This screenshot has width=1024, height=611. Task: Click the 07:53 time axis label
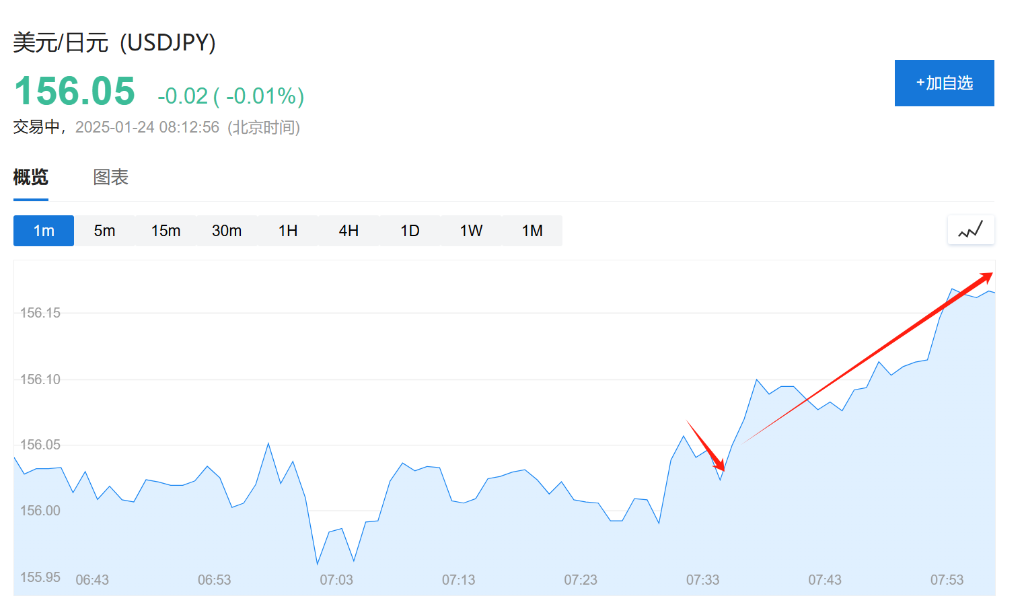[x=947, y=580]
